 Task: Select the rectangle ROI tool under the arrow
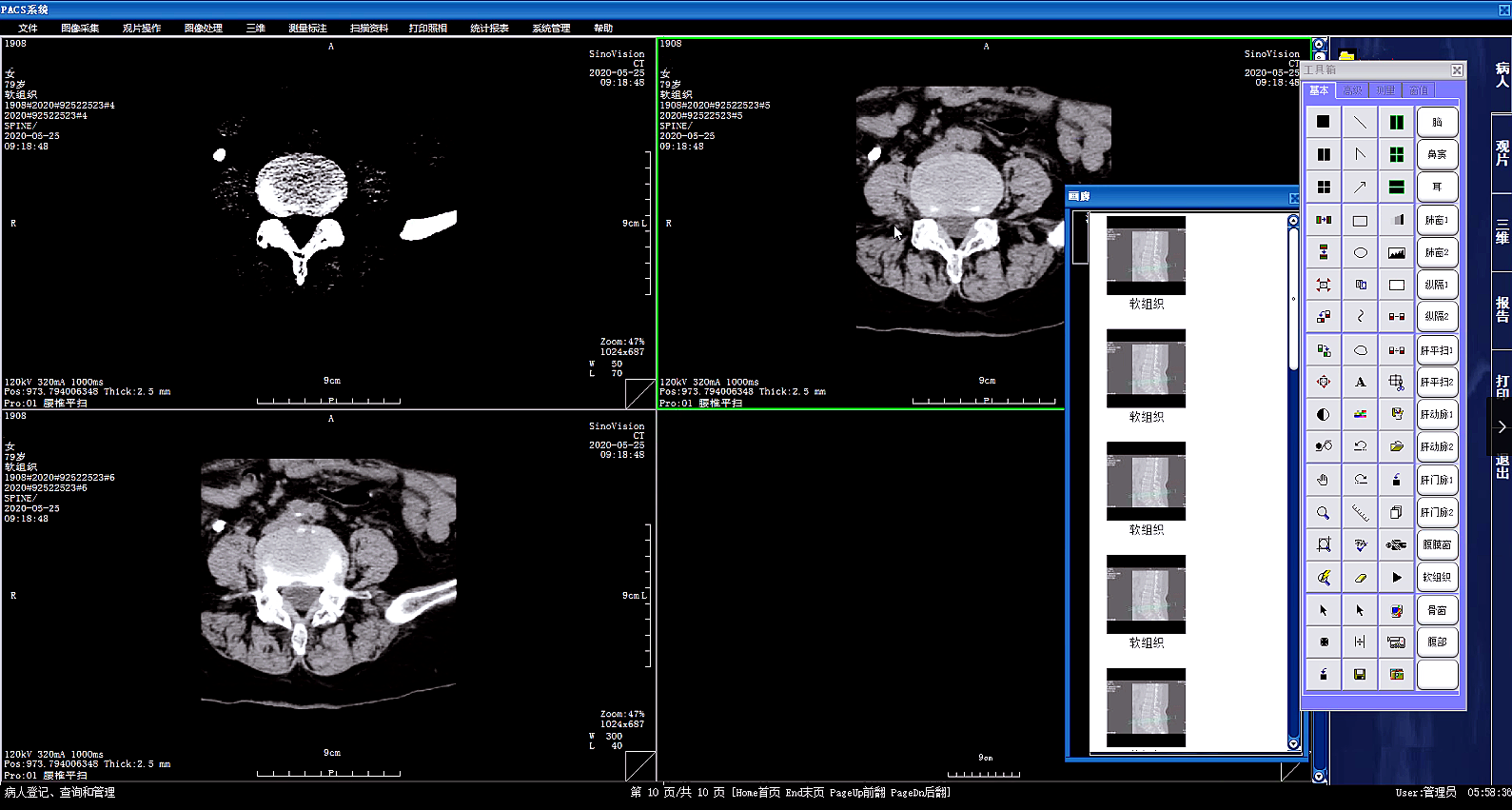1360,221
